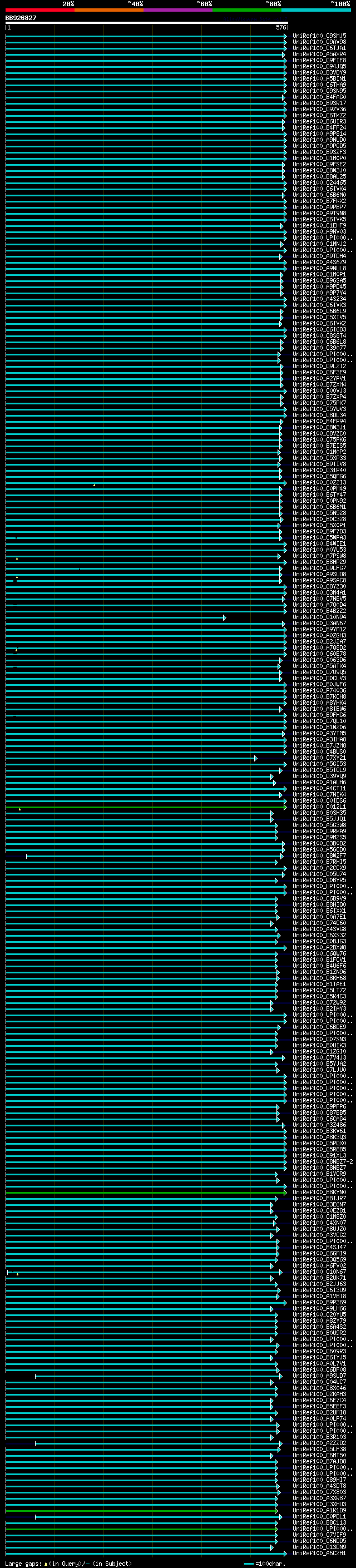This screenshot has height=1568, width=356.
Task: Click the UniRef100_C7QL10 label
Action: 319,721
